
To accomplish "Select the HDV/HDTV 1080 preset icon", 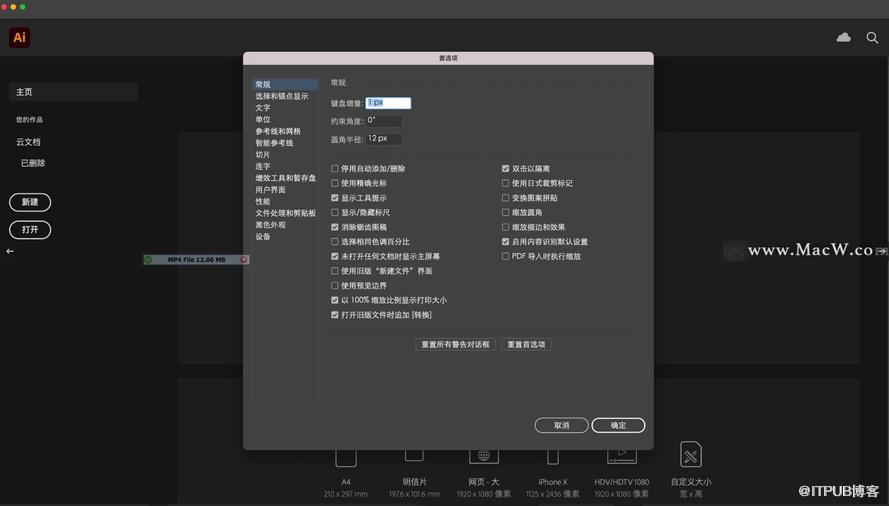I will 621,456.
